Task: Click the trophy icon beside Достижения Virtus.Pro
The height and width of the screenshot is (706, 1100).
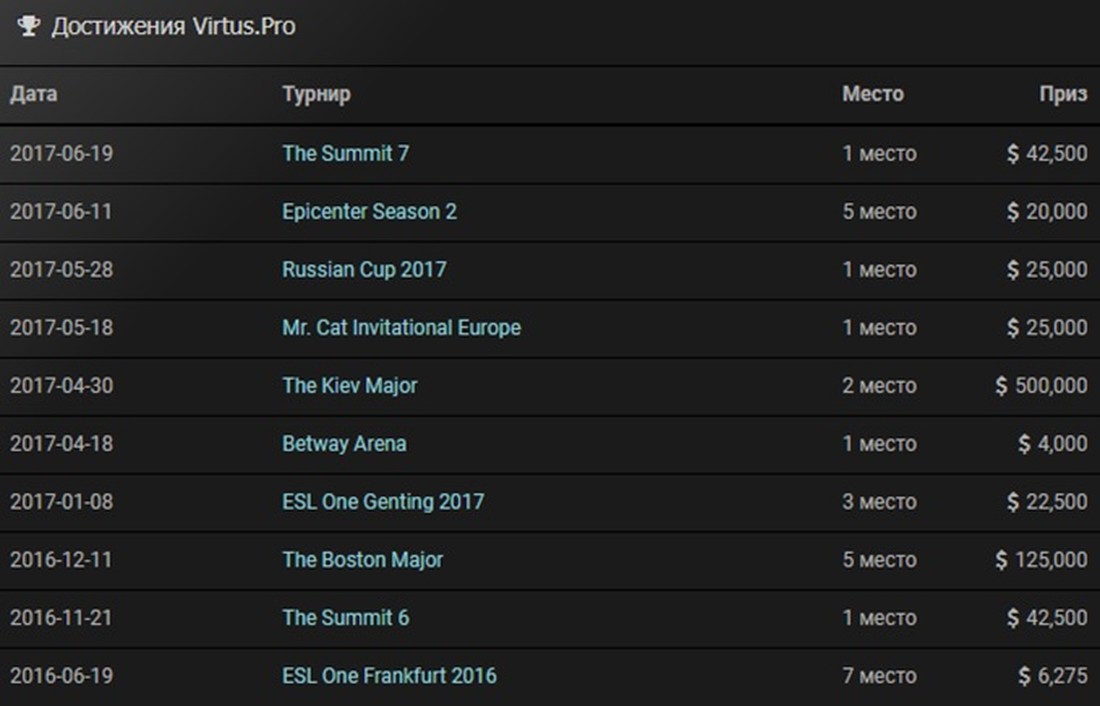Action: pos(28,26)
